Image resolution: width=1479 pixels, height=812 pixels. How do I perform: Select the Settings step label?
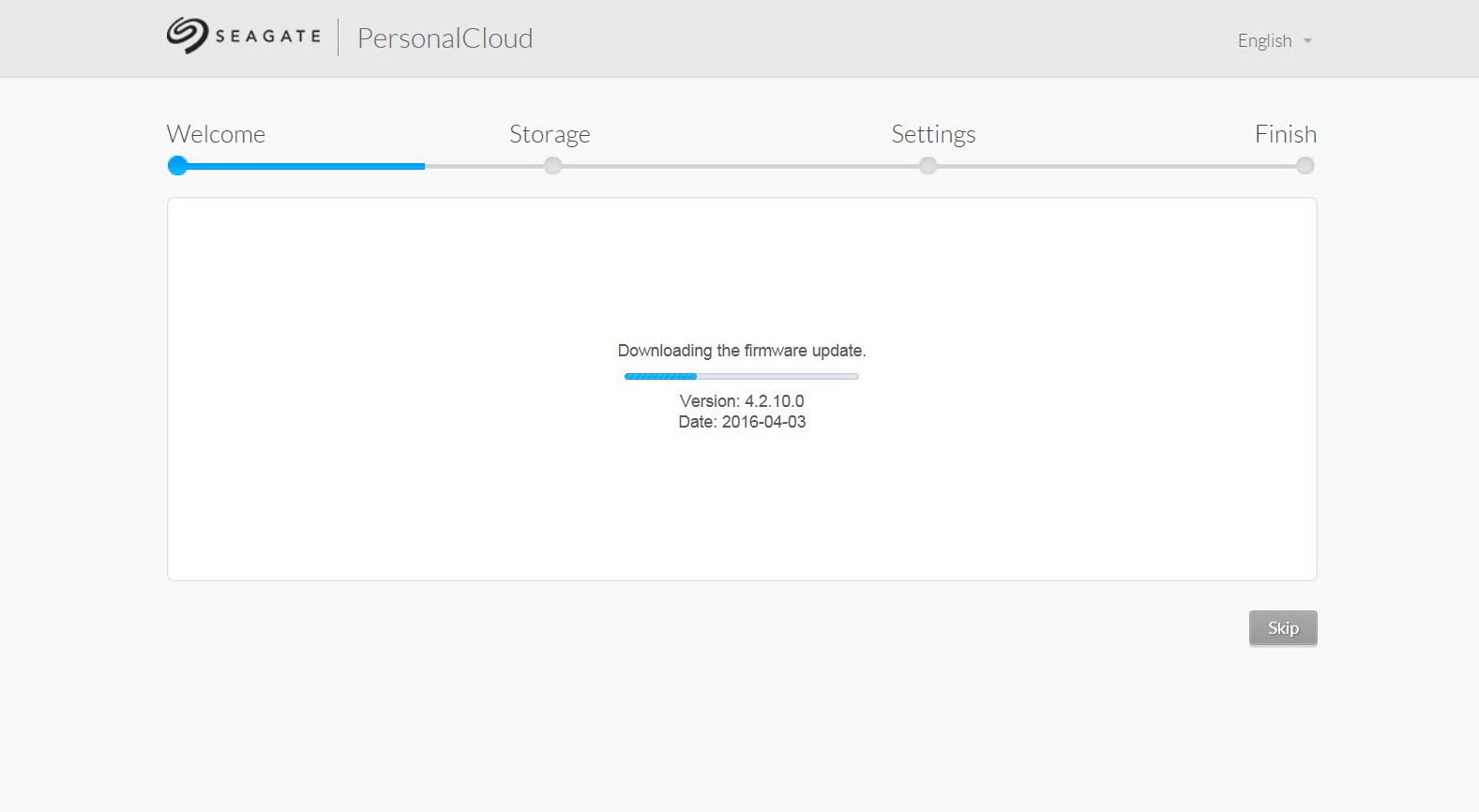pos(933,135)
